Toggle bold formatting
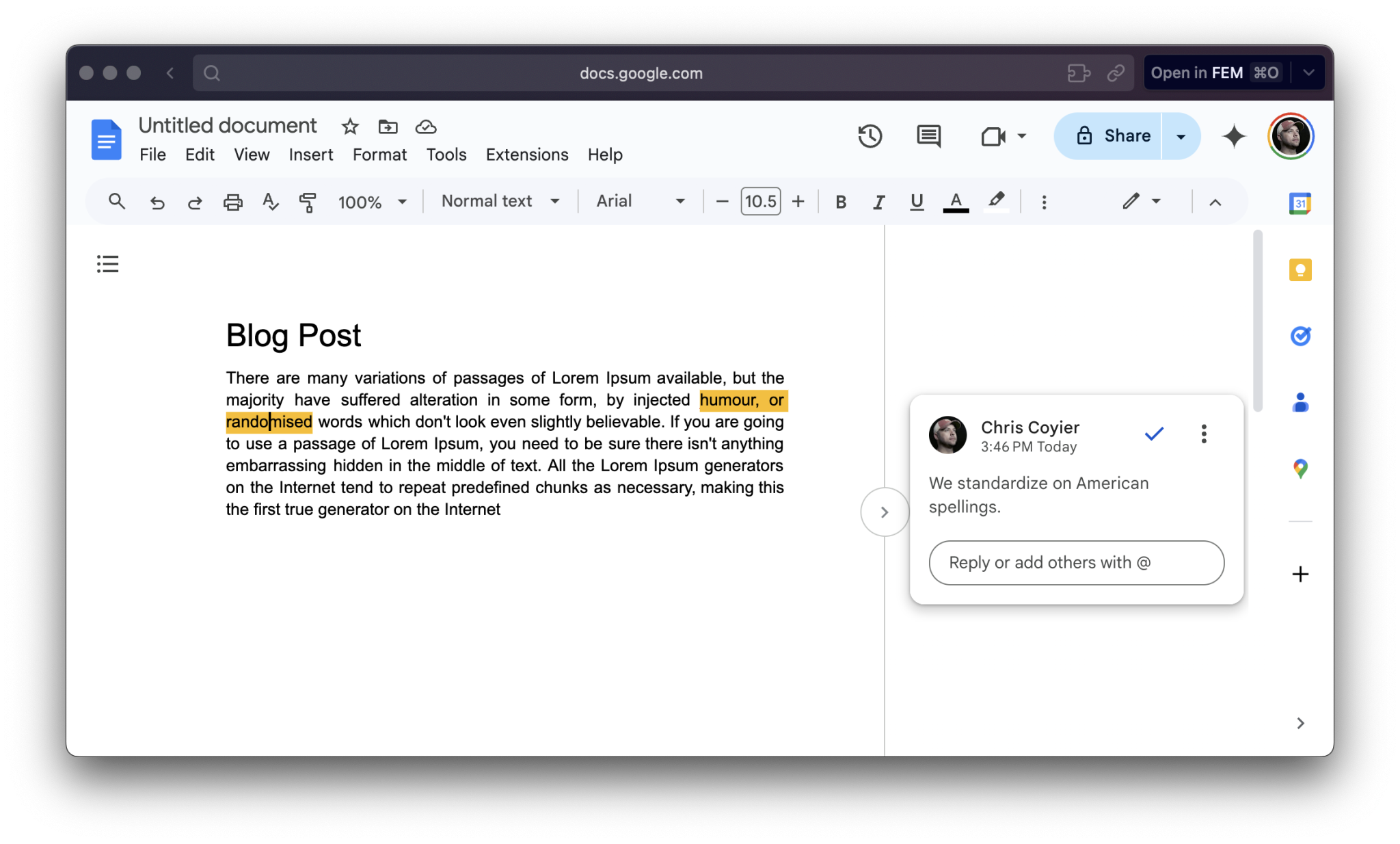This screenshot has height=844, width=1400. 841,202
